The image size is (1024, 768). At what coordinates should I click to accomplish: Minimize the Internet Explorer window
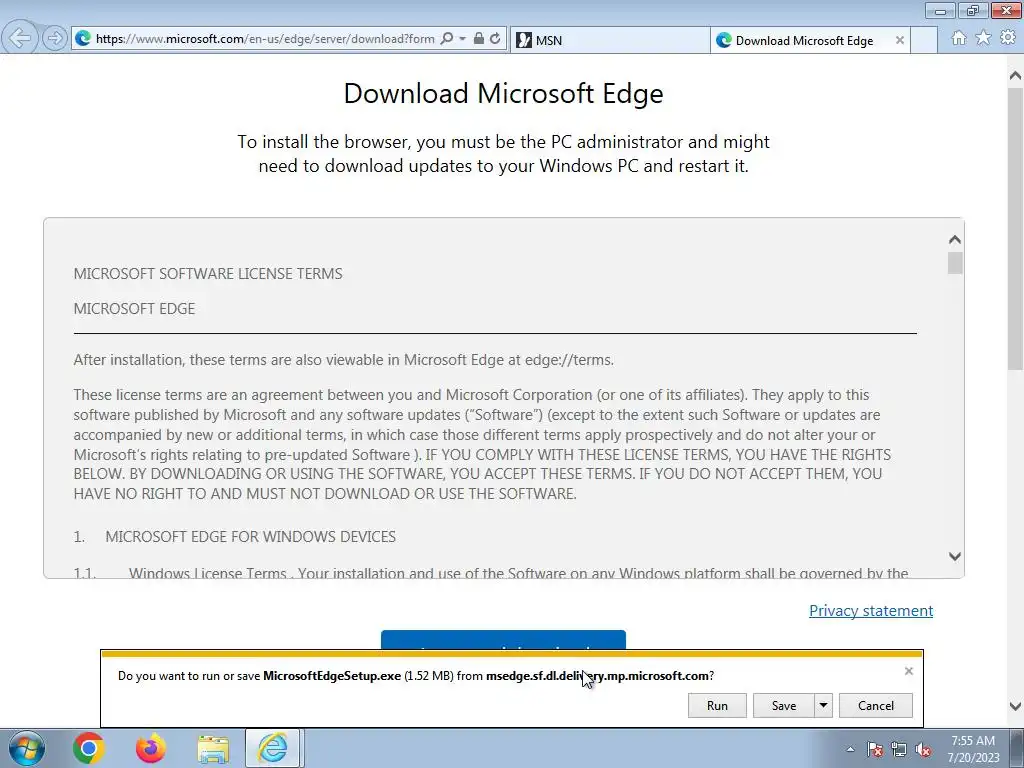tap(940, 10)
